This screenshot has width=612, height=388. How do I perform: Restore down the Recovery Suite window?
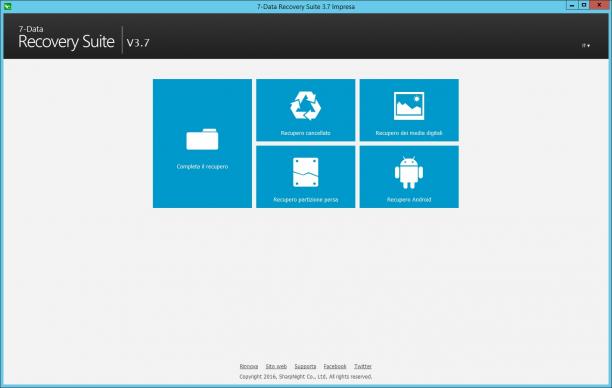[584, 5]
